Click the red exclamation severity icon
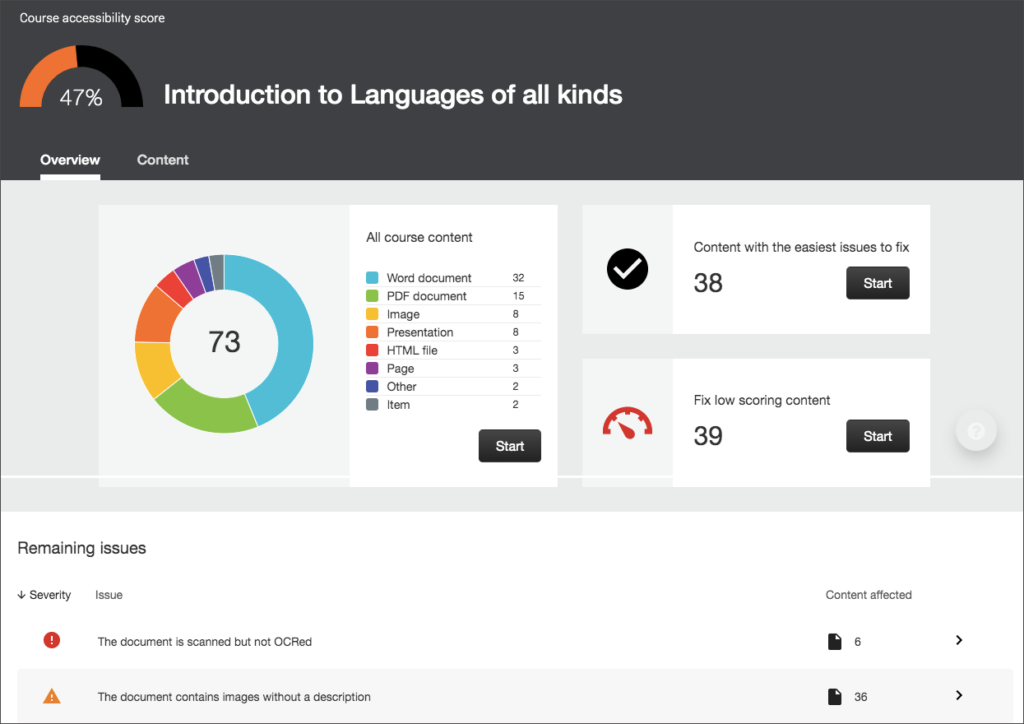This screenshot has width=1024, height=724. coord(51,640)
